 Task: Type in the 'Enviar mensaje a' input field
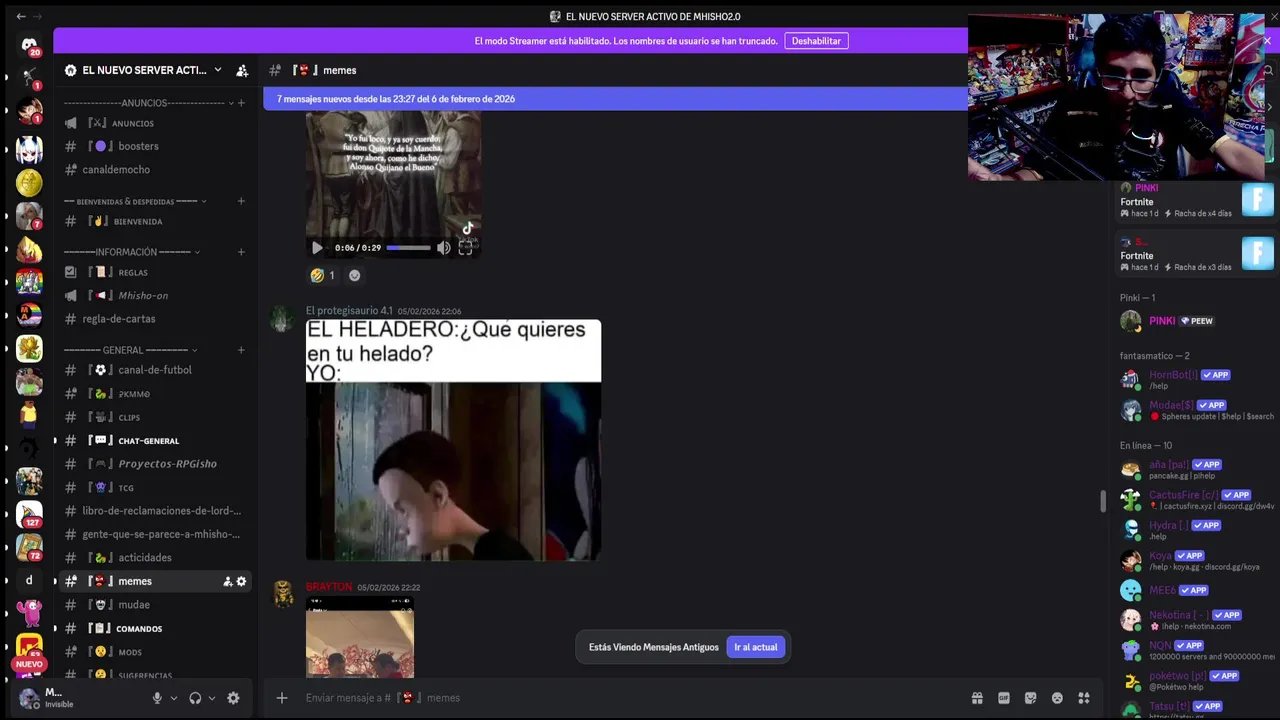[x=630, y=698]
